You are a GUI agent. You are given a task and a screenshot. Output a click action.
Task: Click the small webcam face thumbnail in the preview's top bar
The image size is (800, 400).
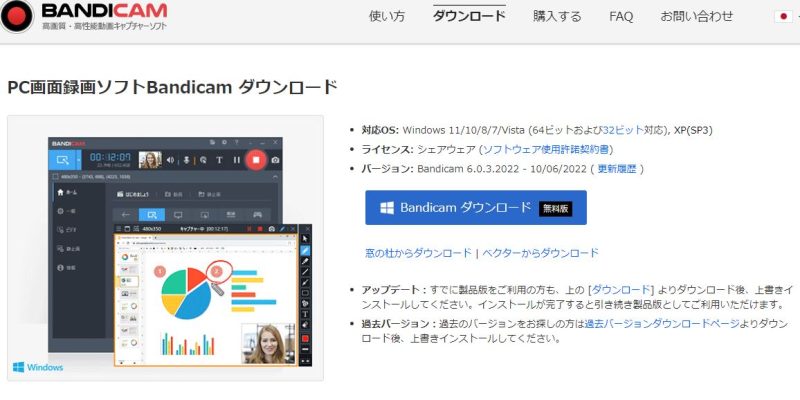pos(150,160)
